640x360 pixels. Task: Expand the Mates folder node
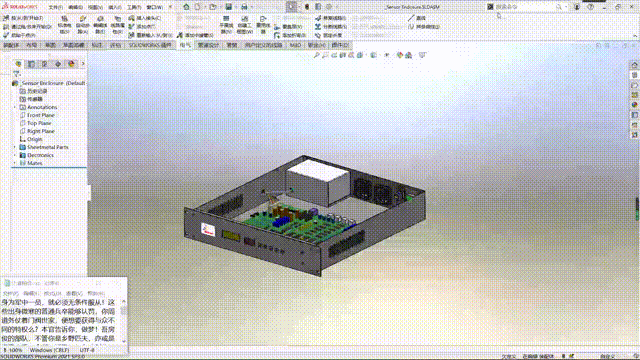[15, 163]
